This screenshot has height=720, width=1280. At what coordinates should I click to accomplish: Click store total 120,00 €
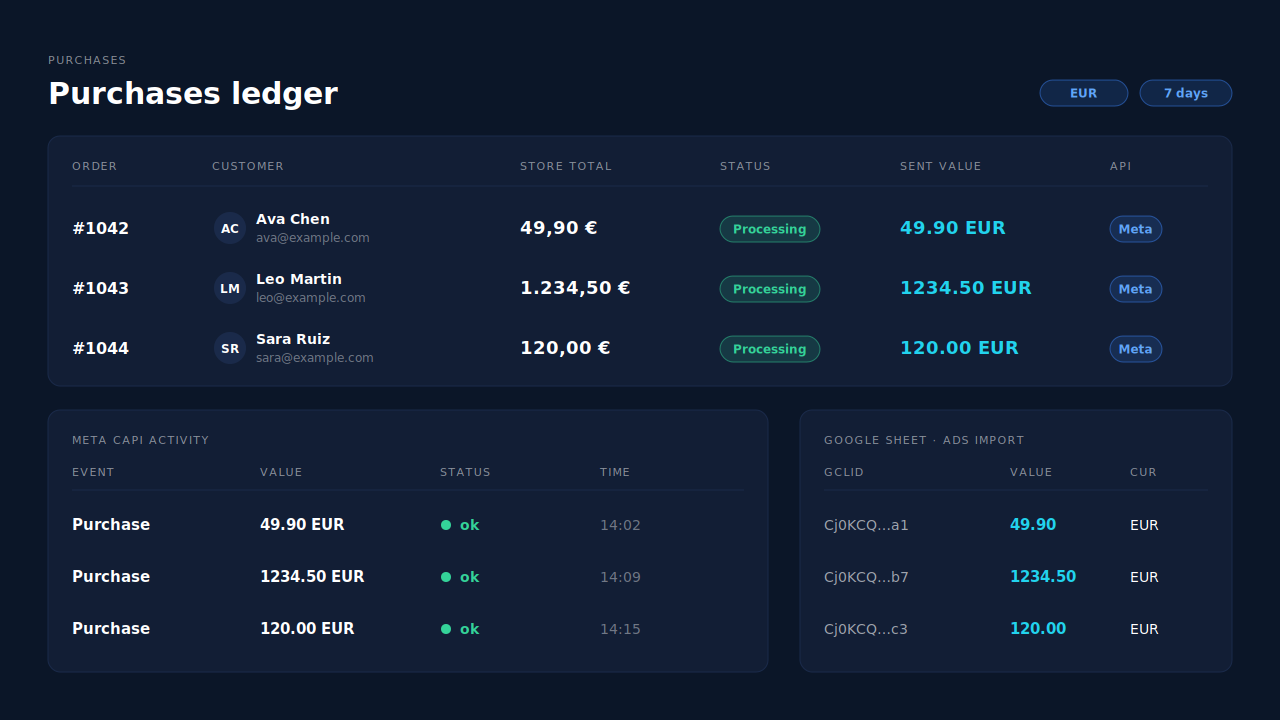pos(565,348)
